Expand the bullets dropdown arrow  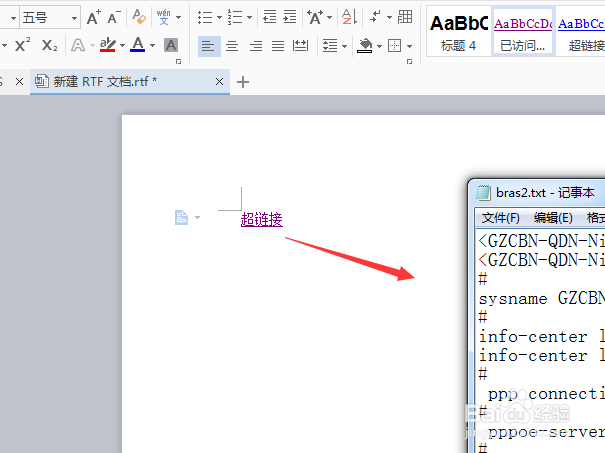pos(219,17)
